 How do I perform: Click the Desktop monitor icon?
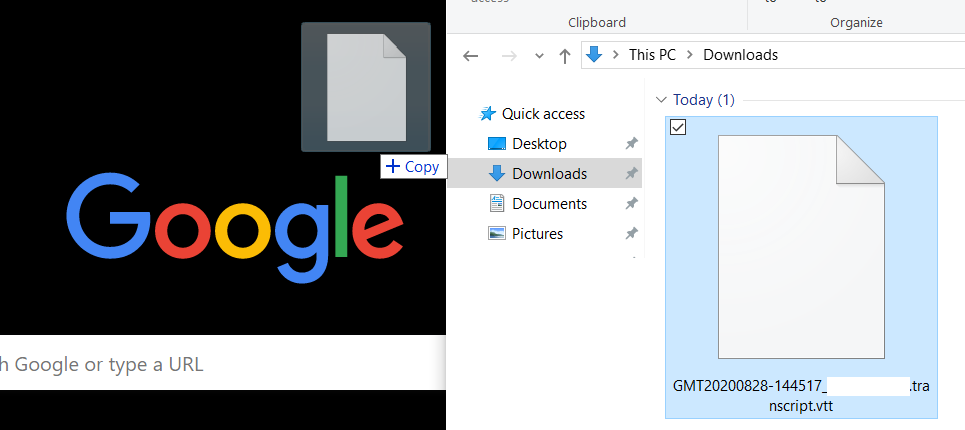pos(497,144)
